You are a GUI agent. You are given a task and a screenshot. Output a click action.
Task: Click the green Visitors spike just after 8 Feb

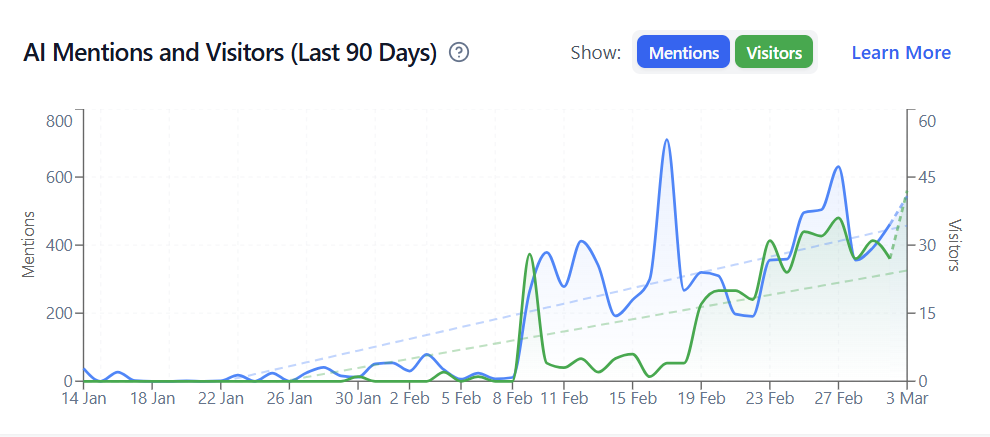(x=529, y=255)
